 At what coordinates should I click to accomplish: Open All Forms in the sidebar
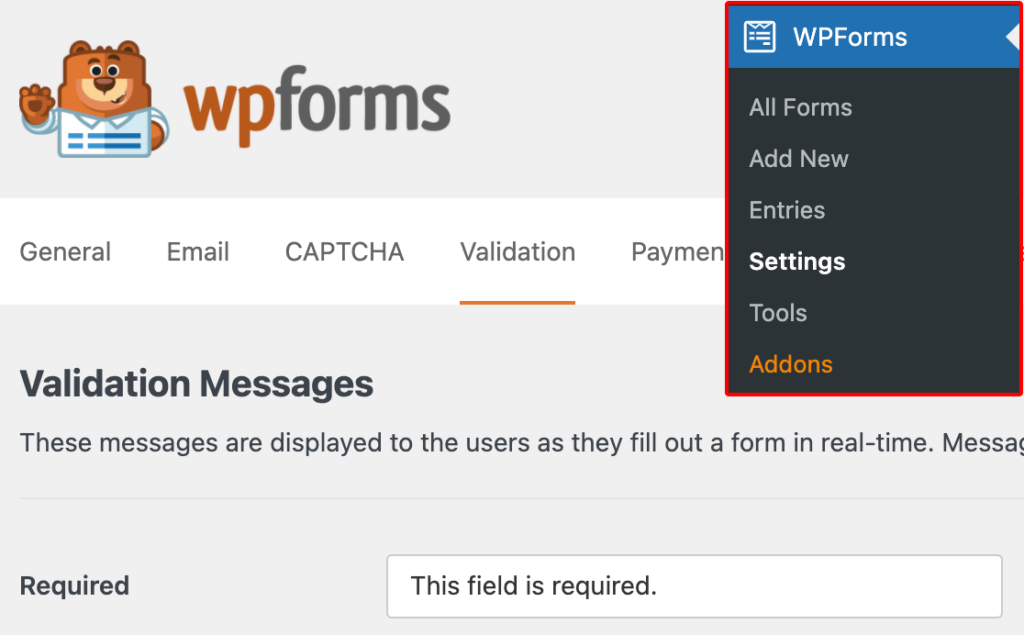(800, 107)
